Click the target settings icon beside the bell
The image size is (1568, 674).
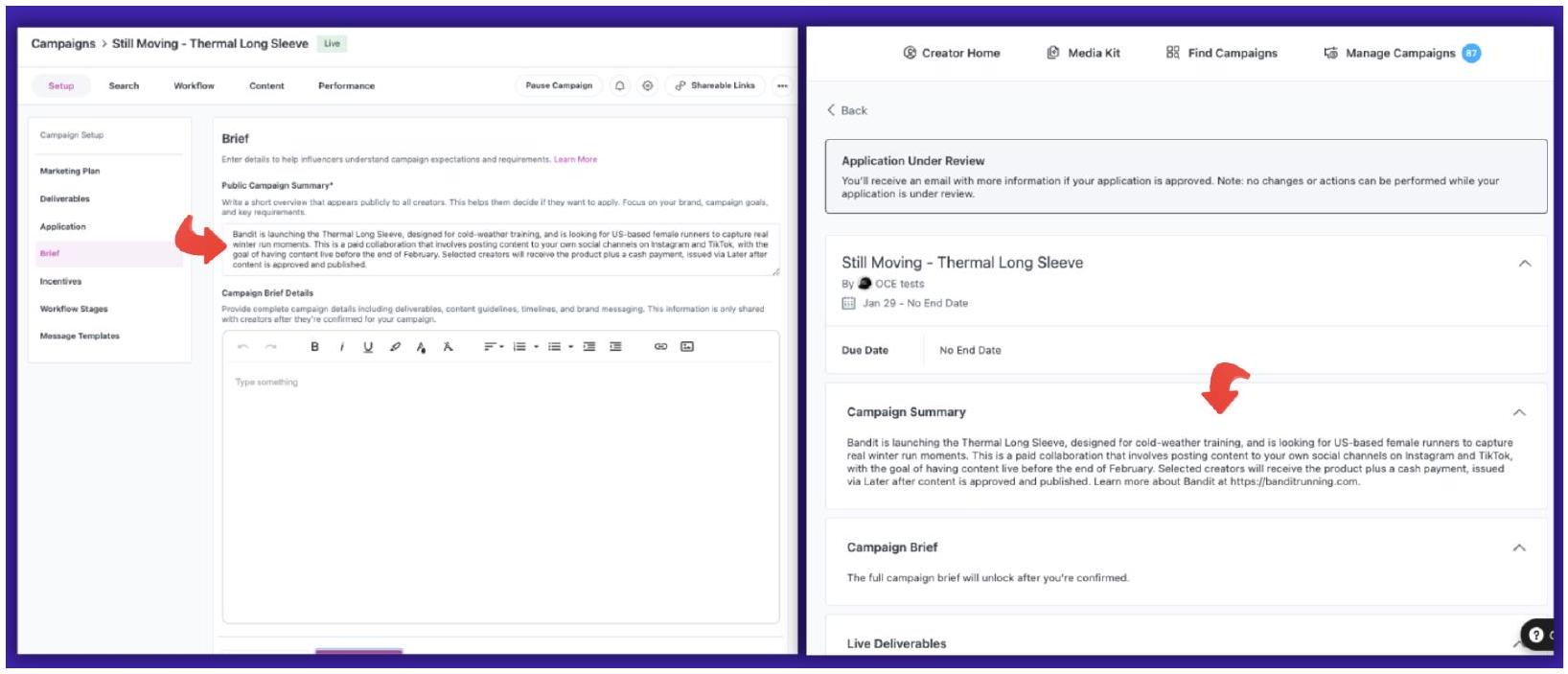click(x=648, y=86)
